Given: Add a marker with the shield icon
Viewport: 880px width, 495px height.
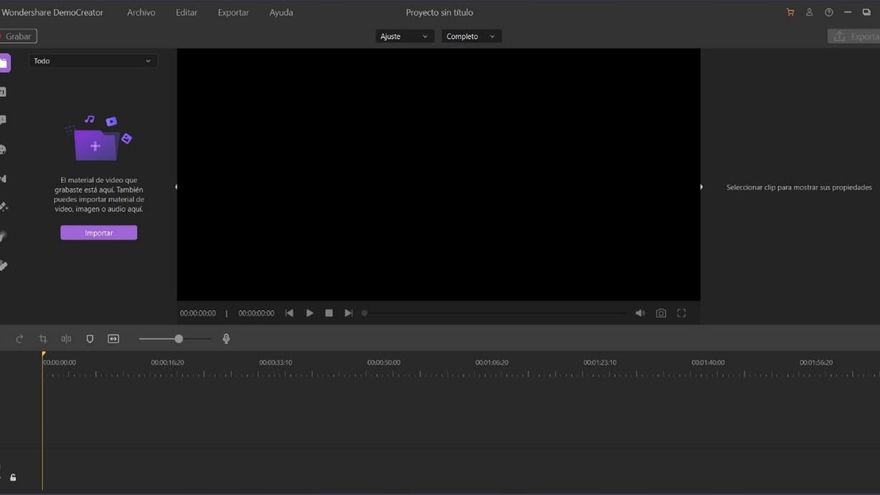Looking at the screenshot, I should pyautogui.click(x=90, y=339).
